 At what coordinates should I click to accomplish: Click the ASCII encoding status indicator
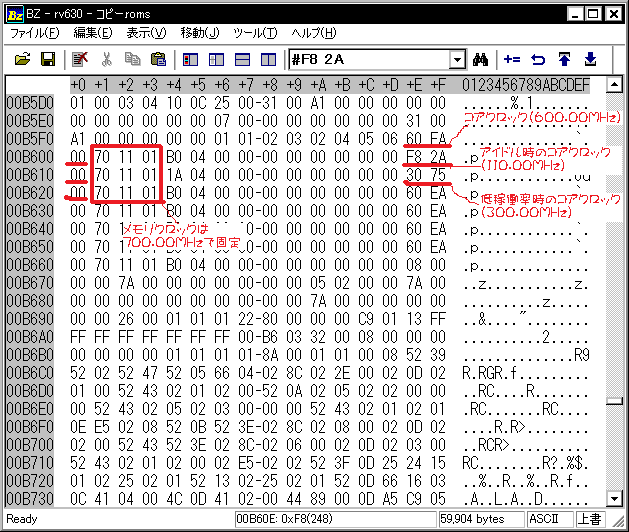click(549, 519)
